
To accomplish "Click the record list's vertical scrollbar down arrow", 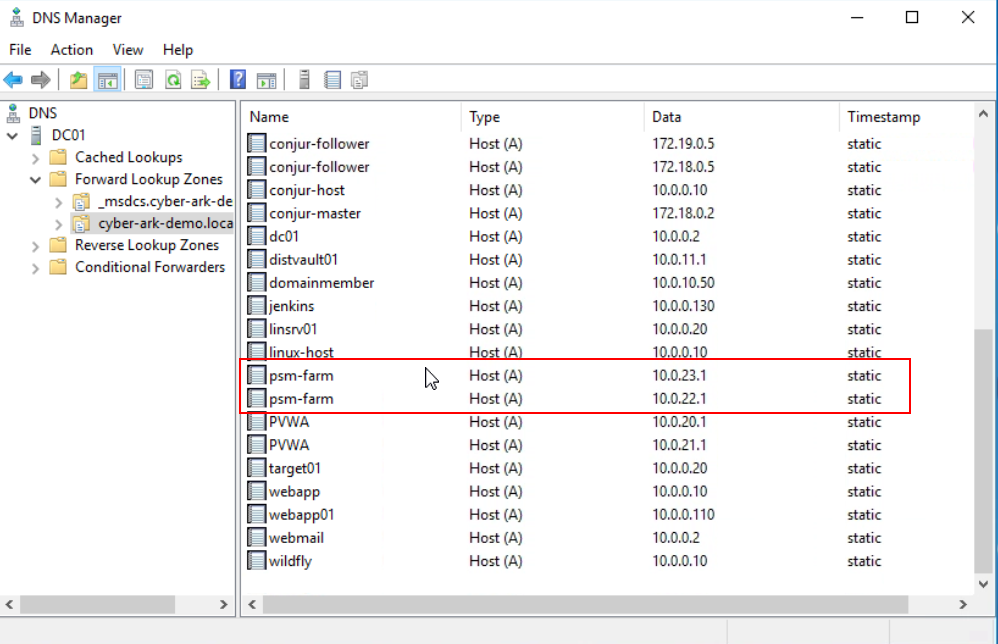I will click(983, 584).
